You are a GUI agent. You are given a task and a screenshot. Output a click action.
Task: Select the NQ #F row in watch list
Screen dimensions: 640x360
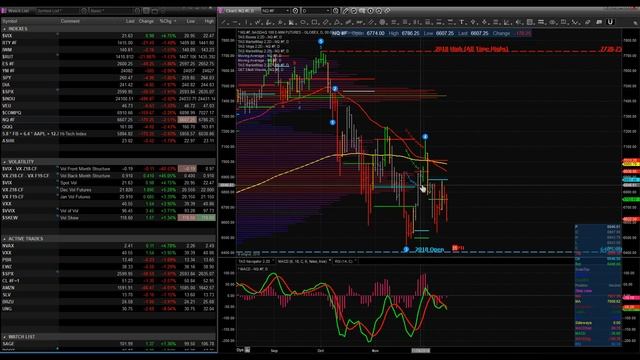point(108,120)
